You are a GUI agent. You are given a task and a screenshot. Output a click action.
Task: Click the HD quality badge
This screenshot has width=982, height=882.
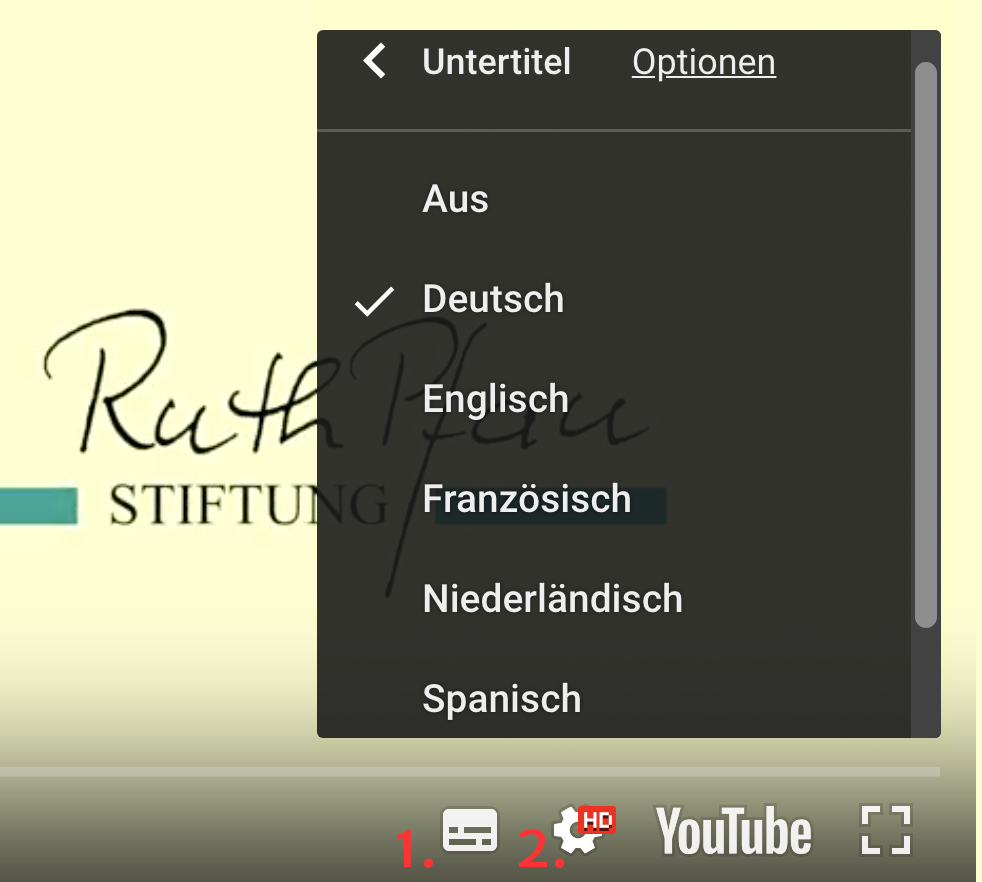[x=597, y=820]
